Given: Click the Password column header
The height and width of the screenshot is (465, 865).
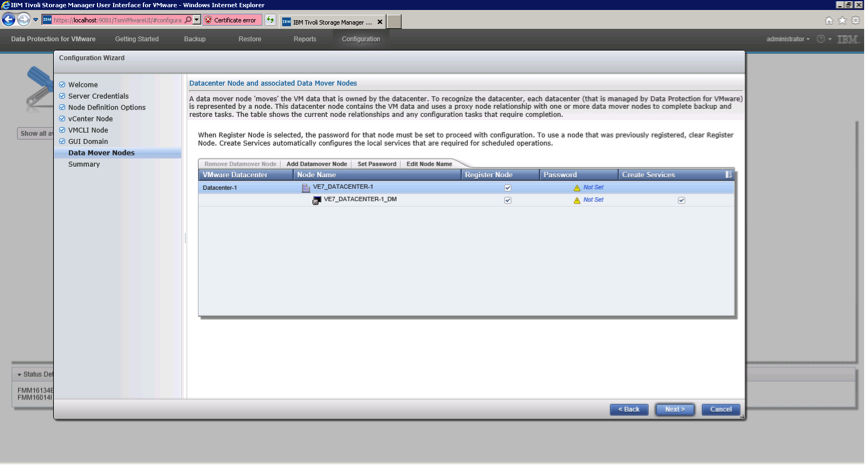Looking at the screenshot, I should tap(579, 175).
